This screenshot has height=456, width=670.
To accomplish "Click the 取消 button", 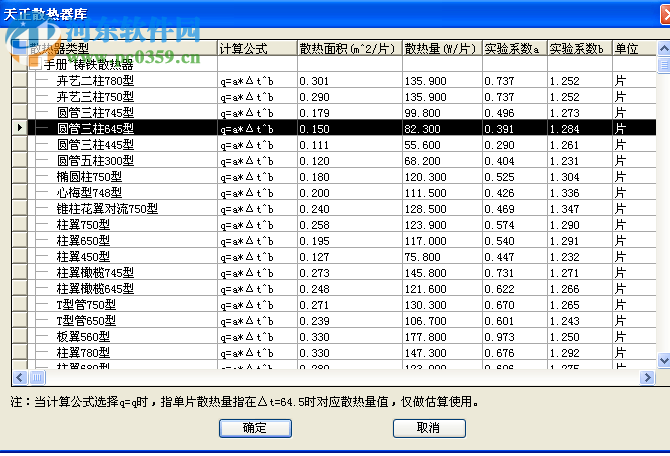I will coord(429,428).
